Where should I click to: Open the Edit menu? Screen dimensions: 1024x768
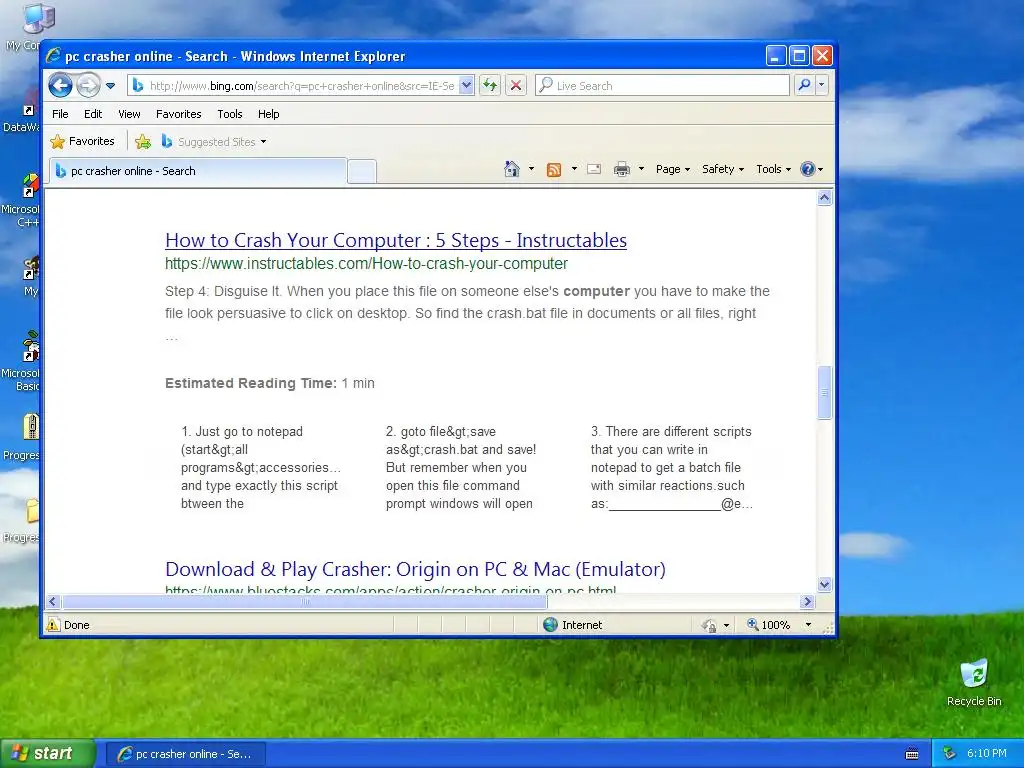pyautogui.click(x=93, y=114)
